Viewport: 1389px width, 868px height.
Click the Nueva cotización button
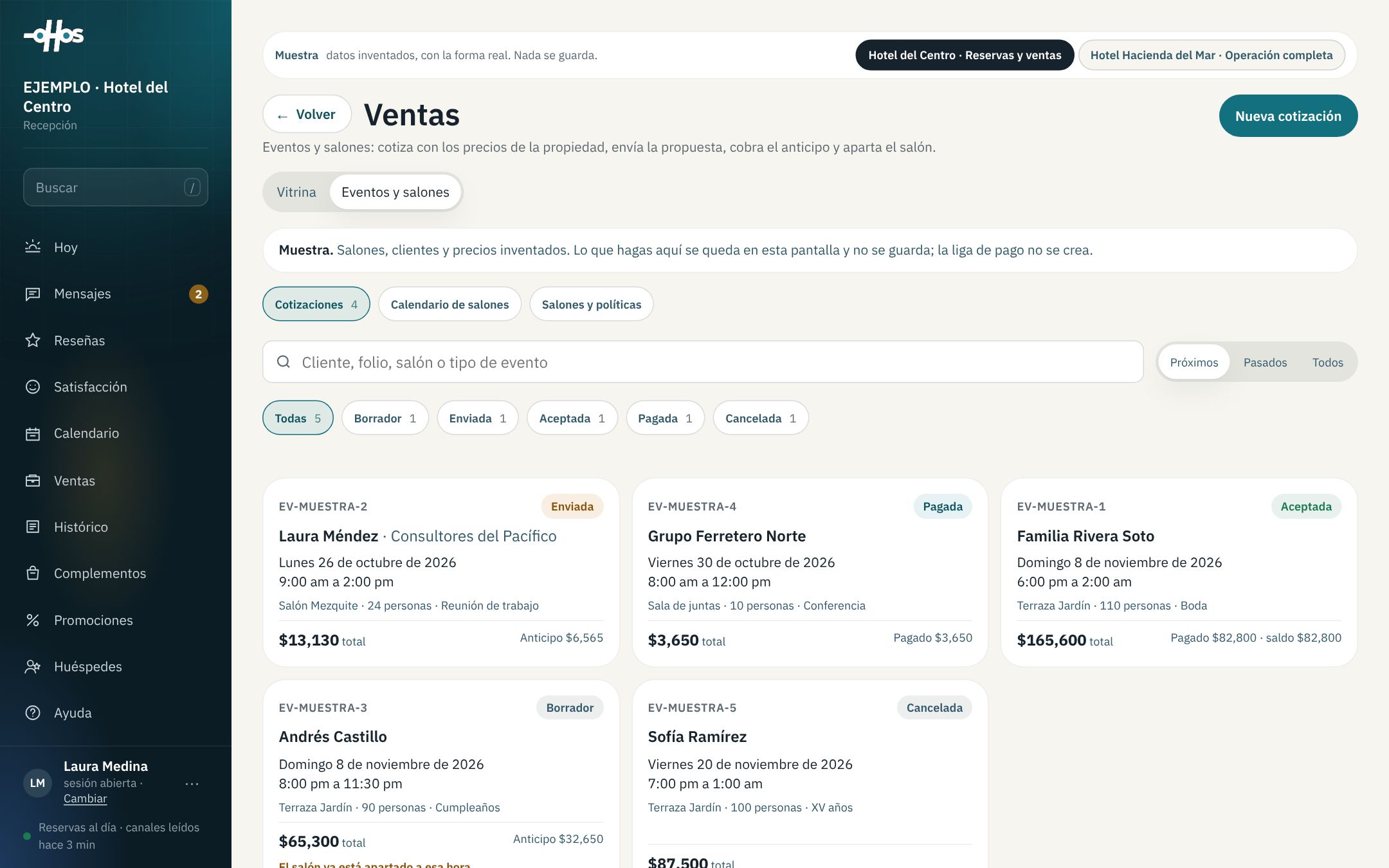(x=1288, y=116)
